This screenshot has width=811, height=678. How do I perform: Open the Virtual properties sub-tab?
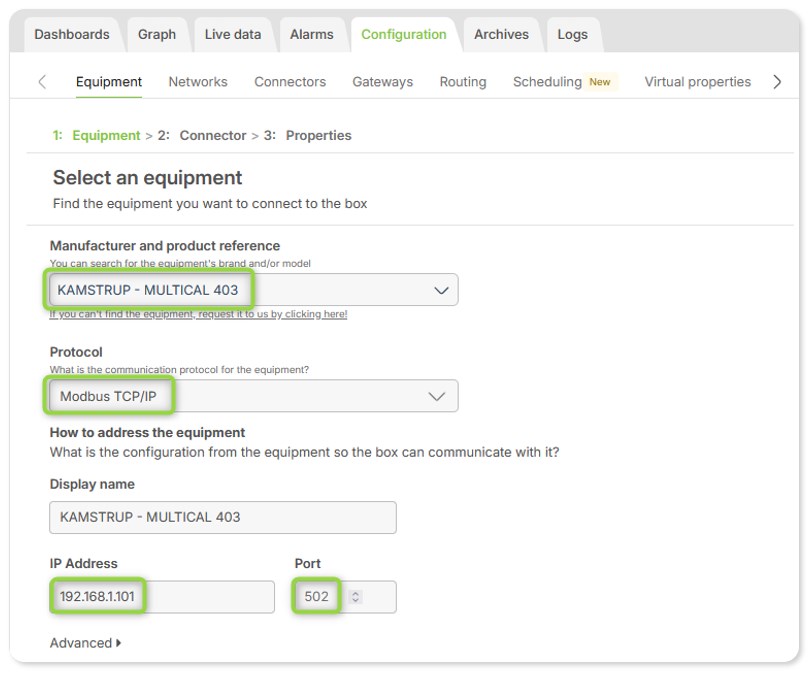point(698,82)
